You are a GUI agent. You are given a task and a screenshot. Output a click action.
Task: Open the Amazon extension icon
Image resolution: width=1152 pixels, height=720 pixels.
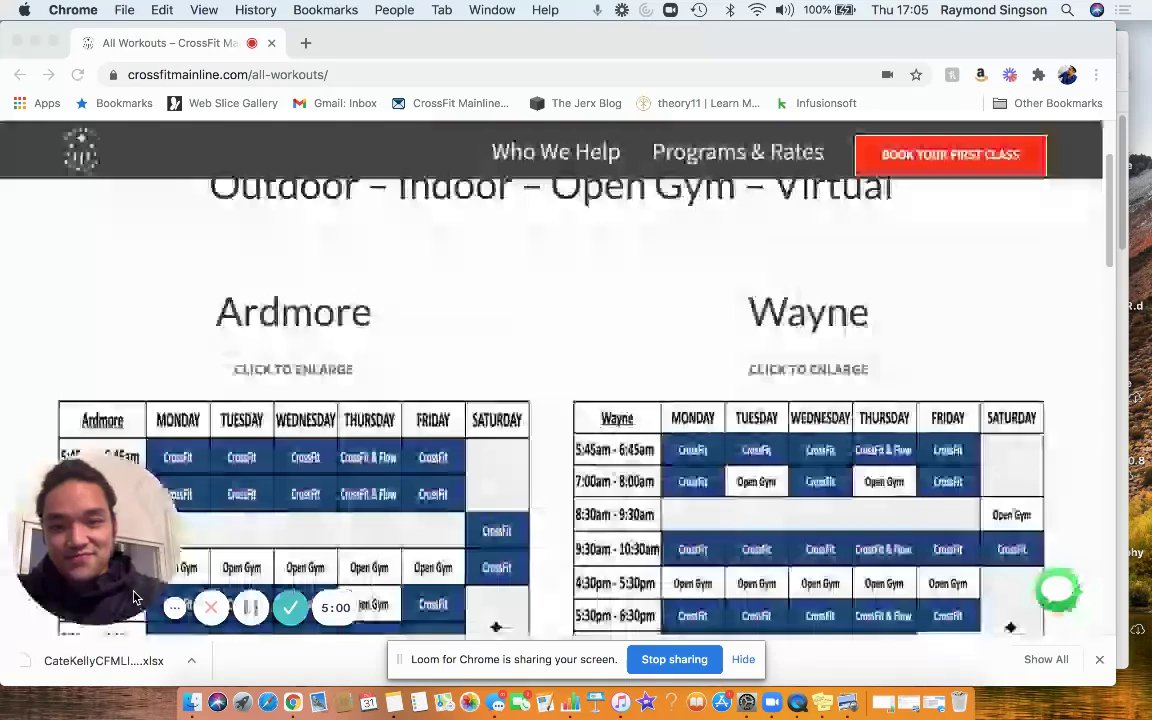click(x=981, y=74)
